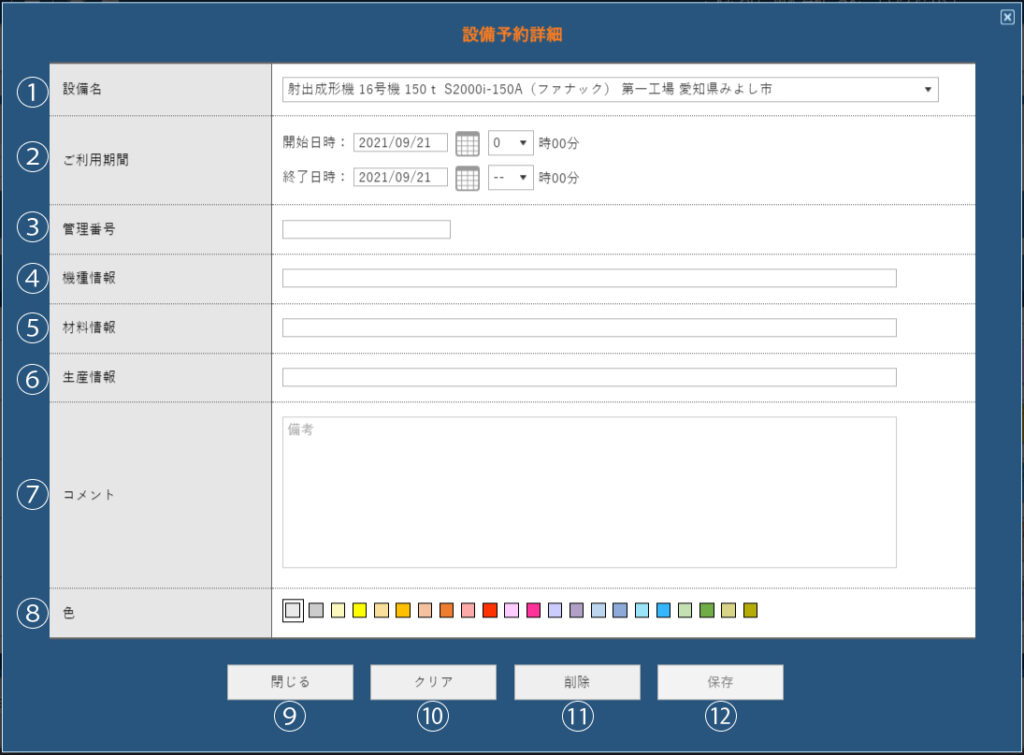The image size is (1024, 755).
Task: Select the dark green color swatch
Action: click(x=707, y=610)
